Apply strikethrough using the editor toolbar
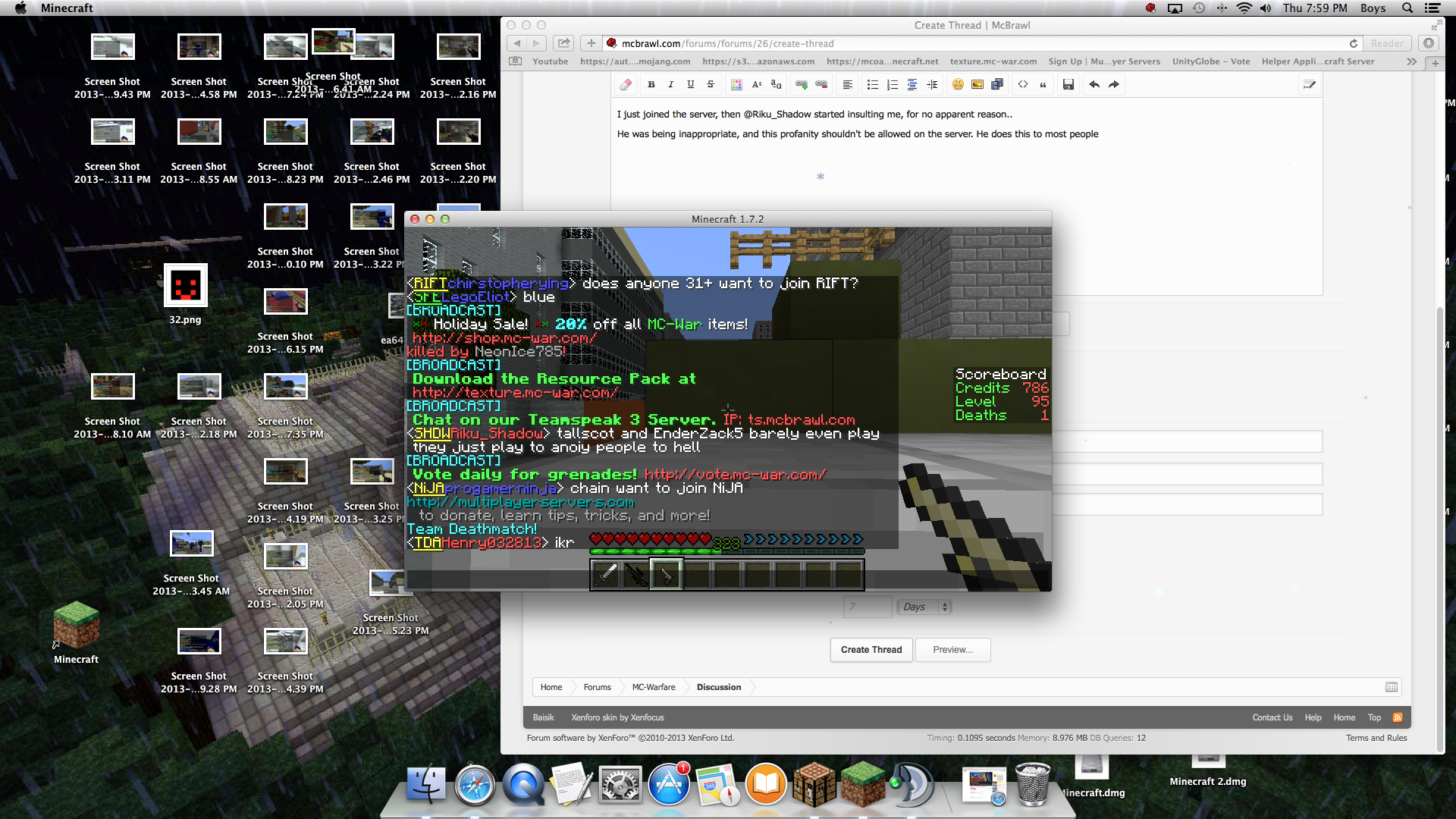Image resolution: width=1456 pixels, height=819 pixels. pyautogui.click(x=711, y=85)
